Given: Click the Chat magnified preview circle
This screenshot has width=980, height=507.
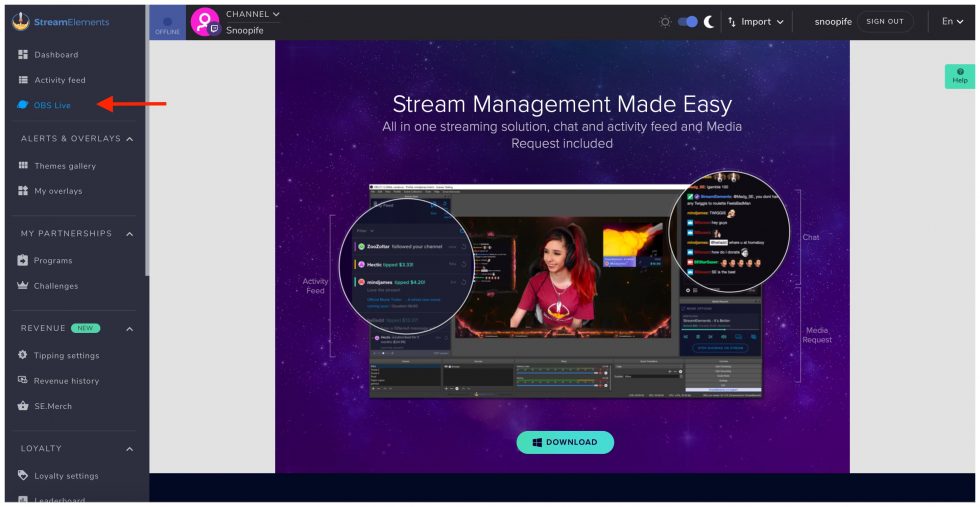Looking at the screenshot, I should (729, 233).
